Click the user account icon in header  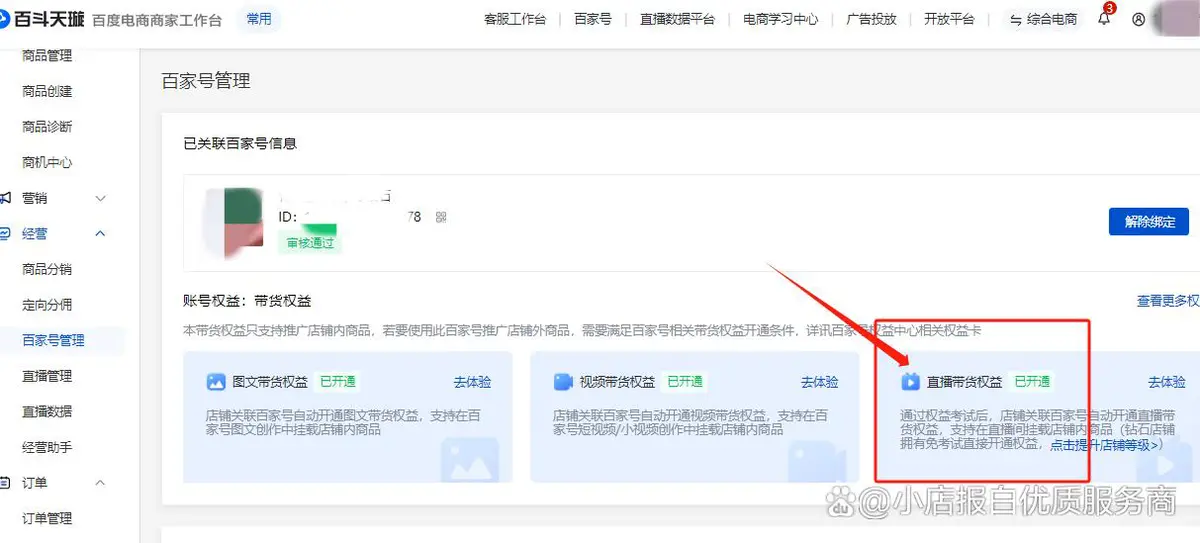(x=1138, y=19)
